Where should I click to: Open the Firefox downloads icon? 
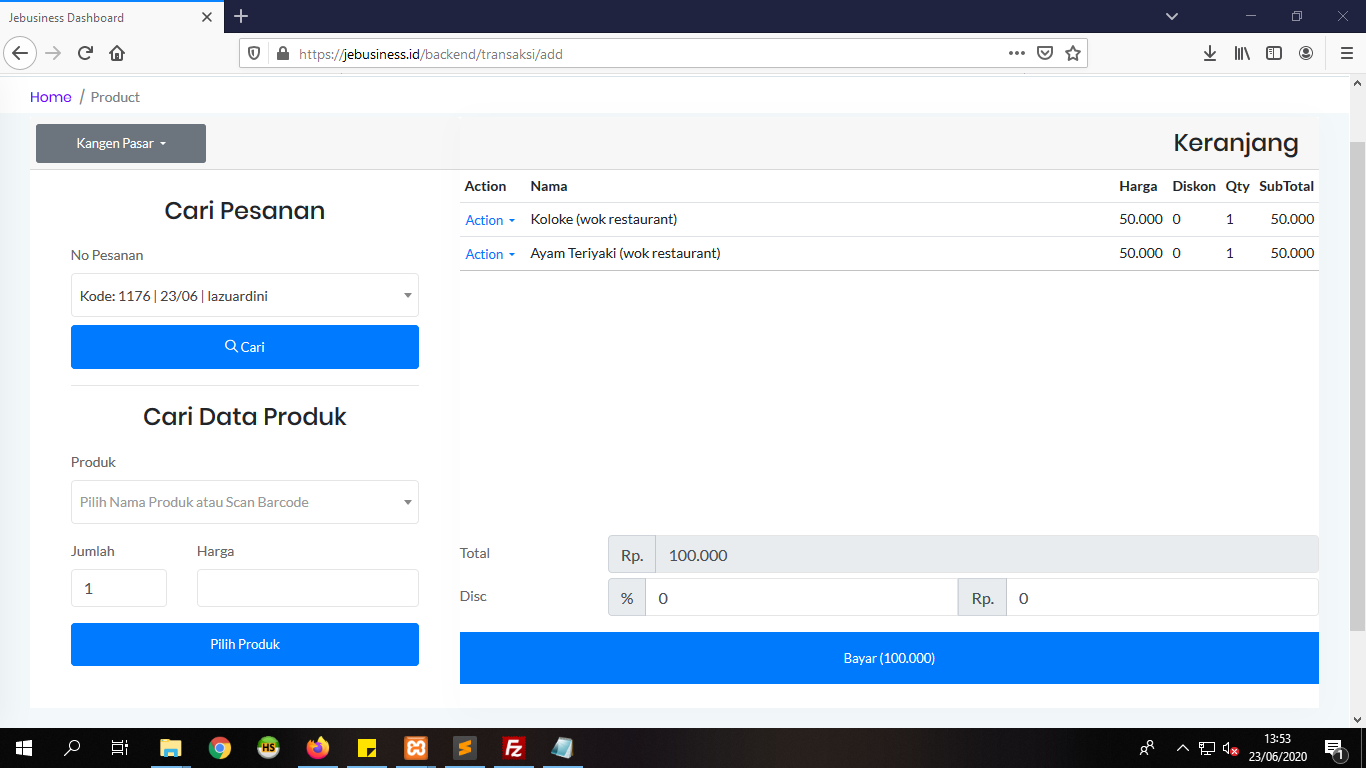point(1209,53)
